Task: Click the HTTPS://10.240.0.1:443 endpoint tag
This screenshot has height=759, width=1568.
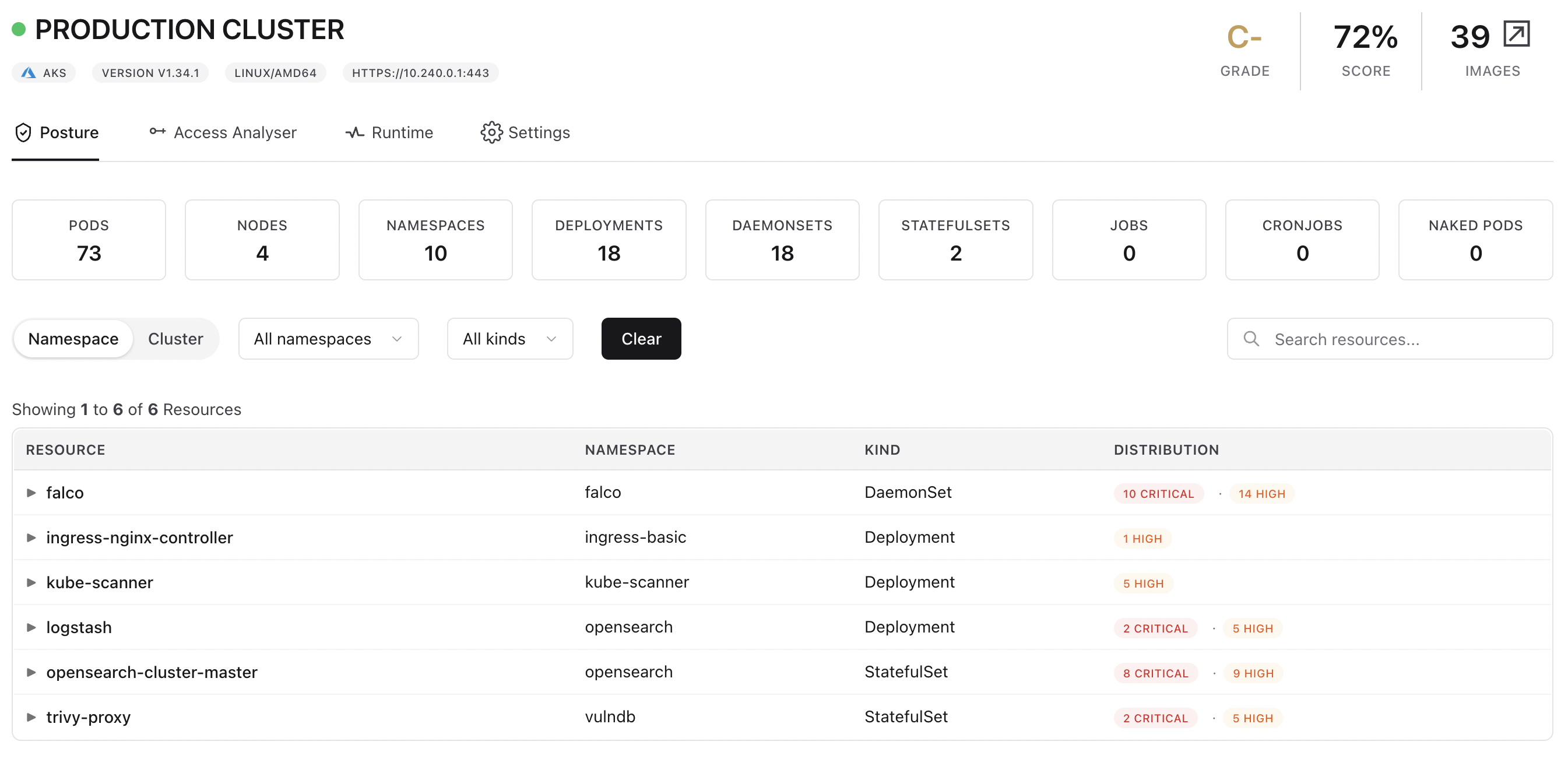Action: 420,73
